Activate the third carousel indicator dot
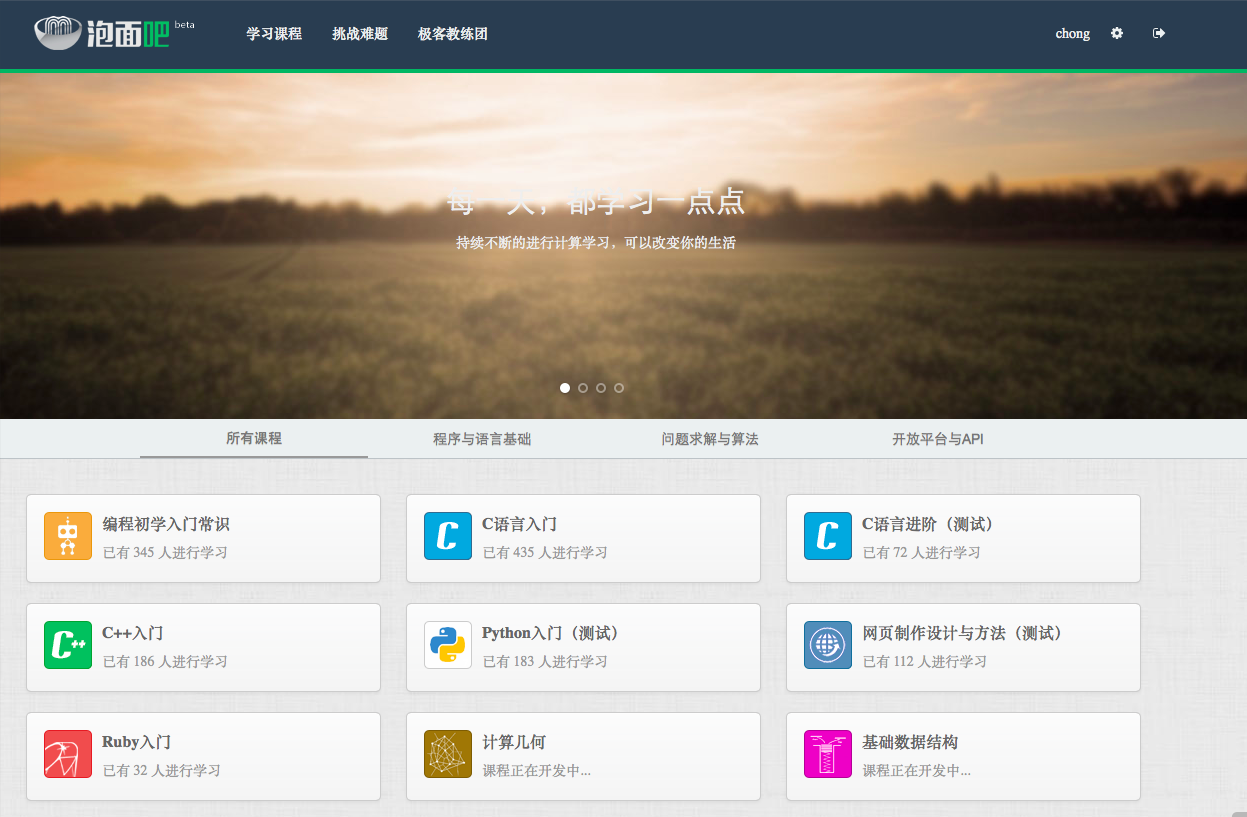Screen dimensions: 1247x817 click(x=600, y=387)
